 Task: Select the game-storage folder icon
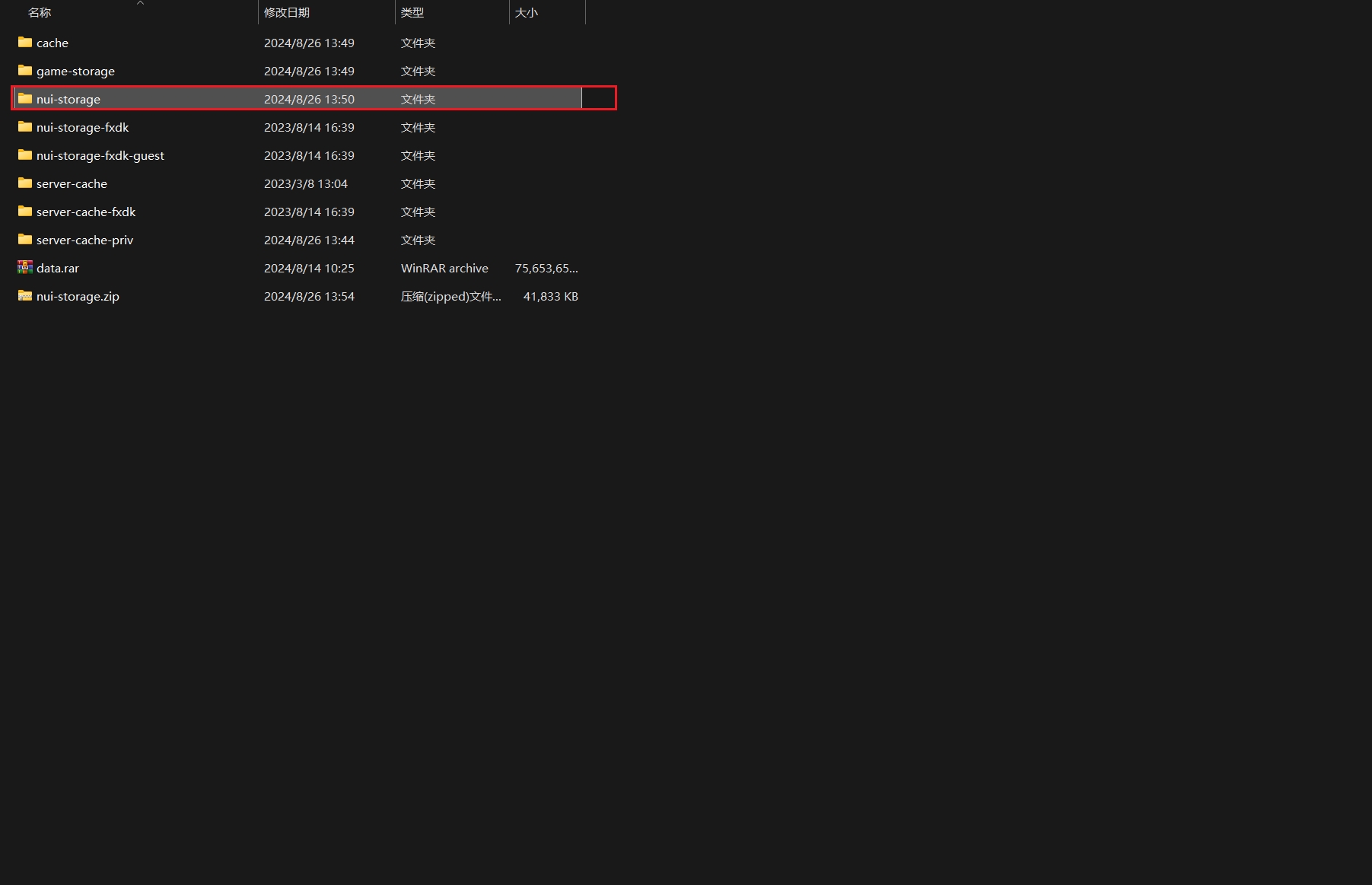click(x=25, y=71)
